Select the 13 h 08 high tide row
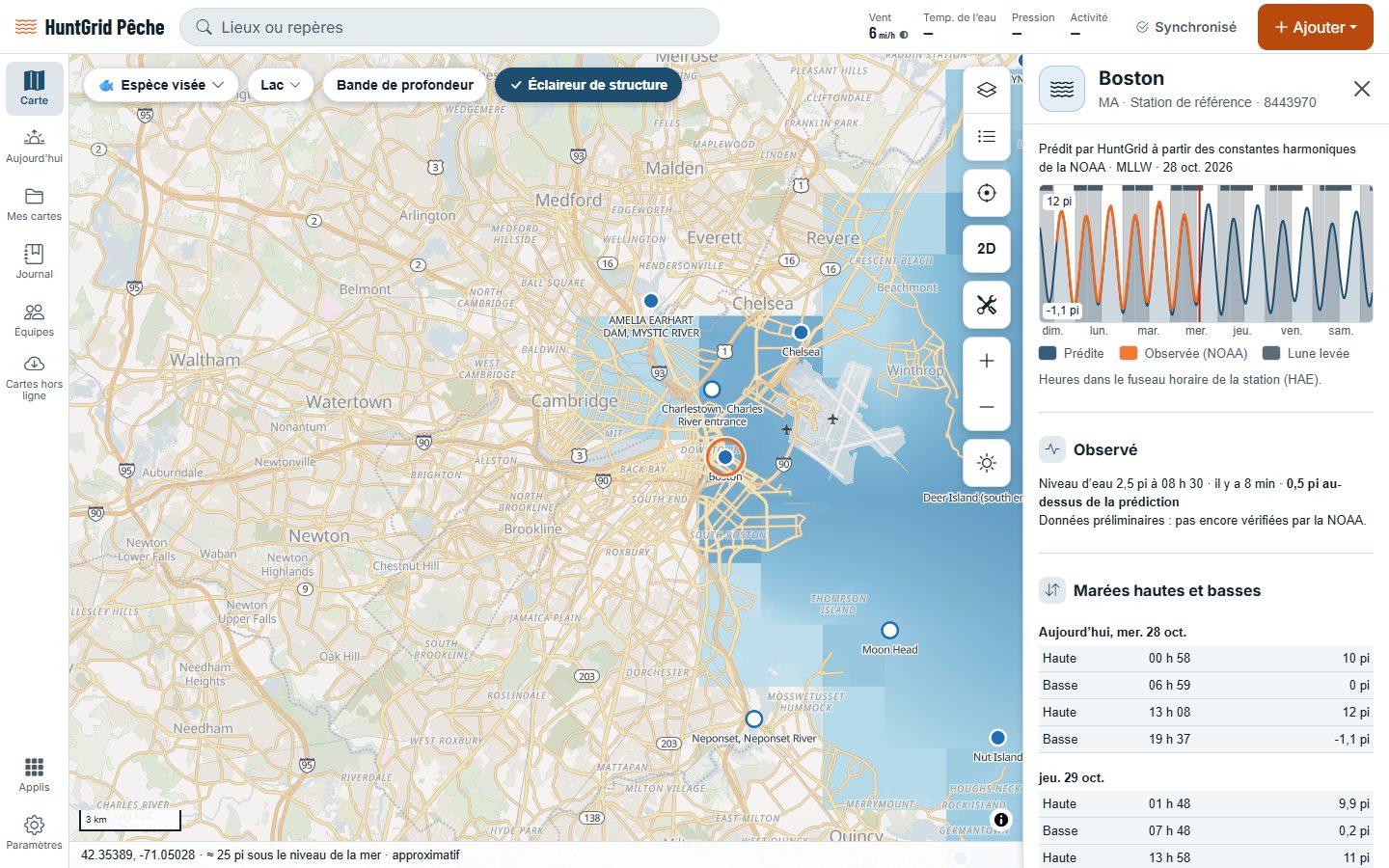 point(1206,712)
